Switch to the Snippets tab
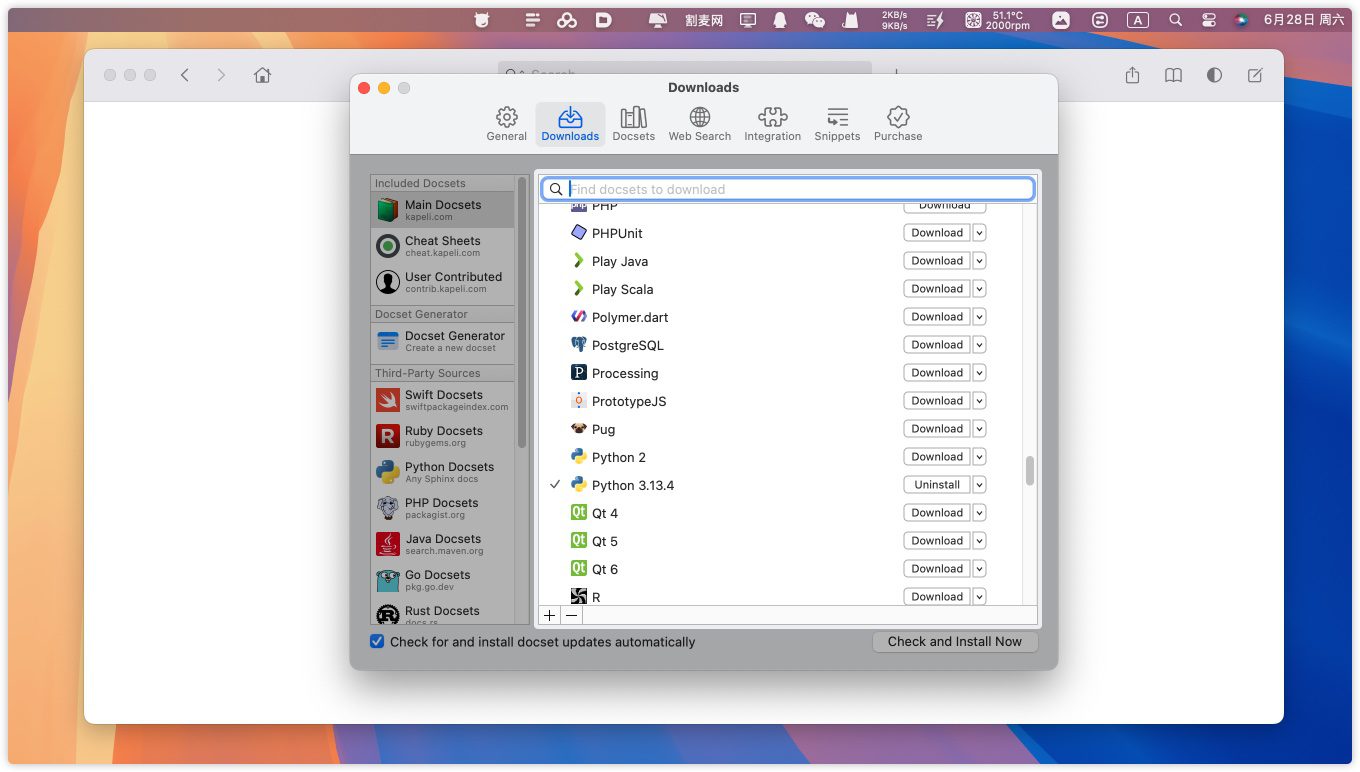 [837, 124]
